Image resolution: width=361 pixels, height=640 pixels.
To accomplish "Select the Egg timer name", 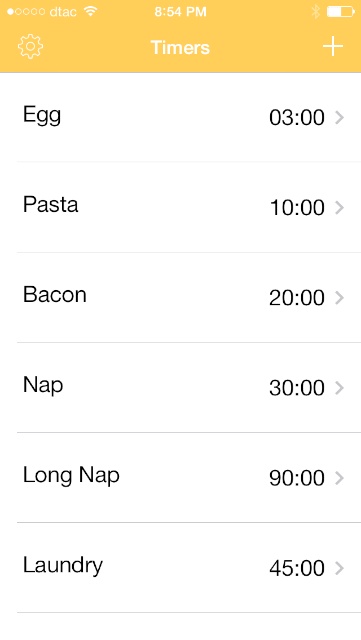I will 42,116.
